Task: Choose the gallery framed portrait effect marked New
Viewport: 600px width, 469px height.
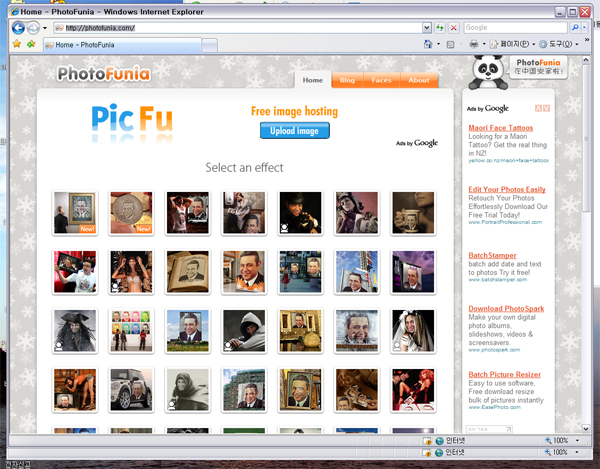Action: click(75, 213)
